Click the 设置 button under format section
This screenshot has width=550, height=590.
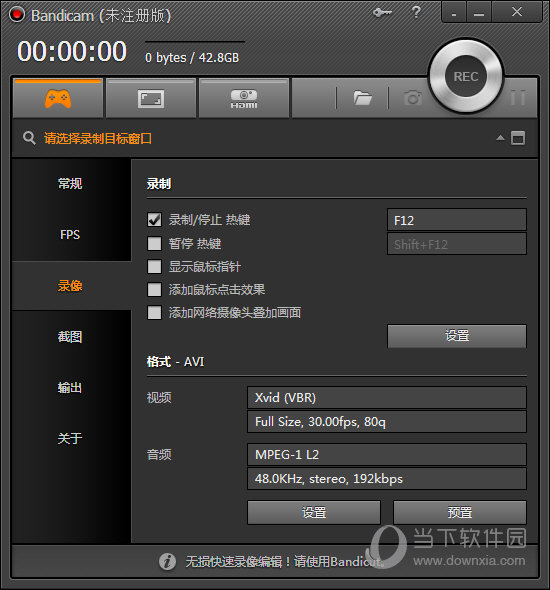click(314, 512)
